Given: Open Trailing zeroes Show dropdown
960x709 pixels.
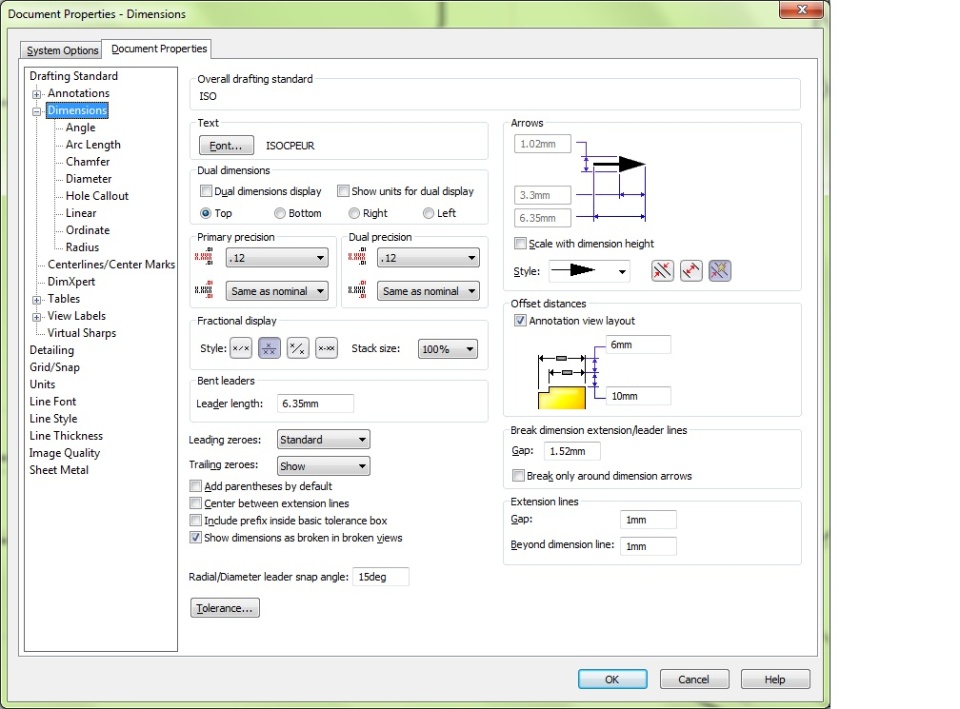Looking at the screenshot, I should coord(323,466).
